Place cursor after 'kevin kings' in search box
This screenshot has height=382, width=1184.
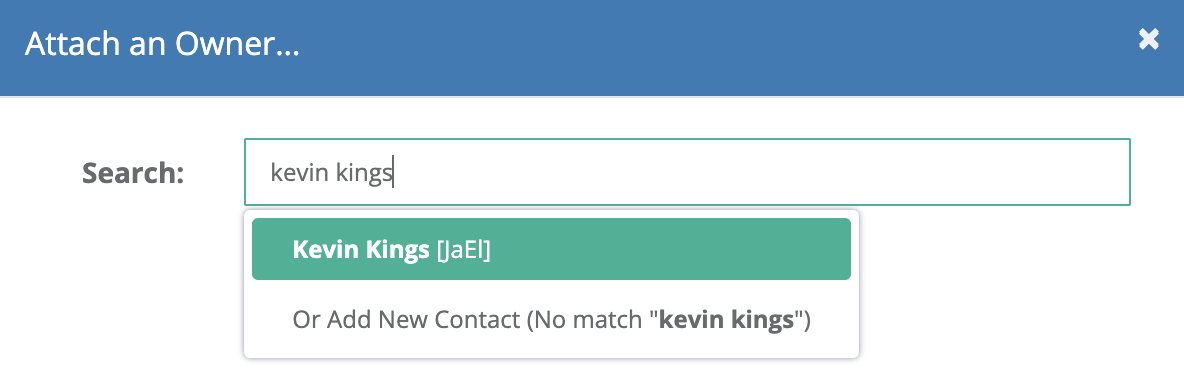coord(394,174)
